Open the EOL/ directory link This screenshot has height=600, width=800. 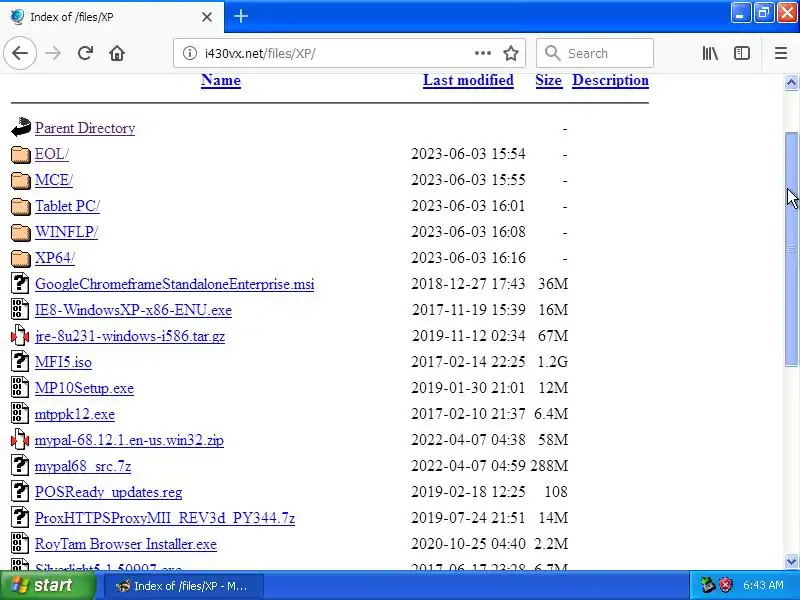pos(52,154)
